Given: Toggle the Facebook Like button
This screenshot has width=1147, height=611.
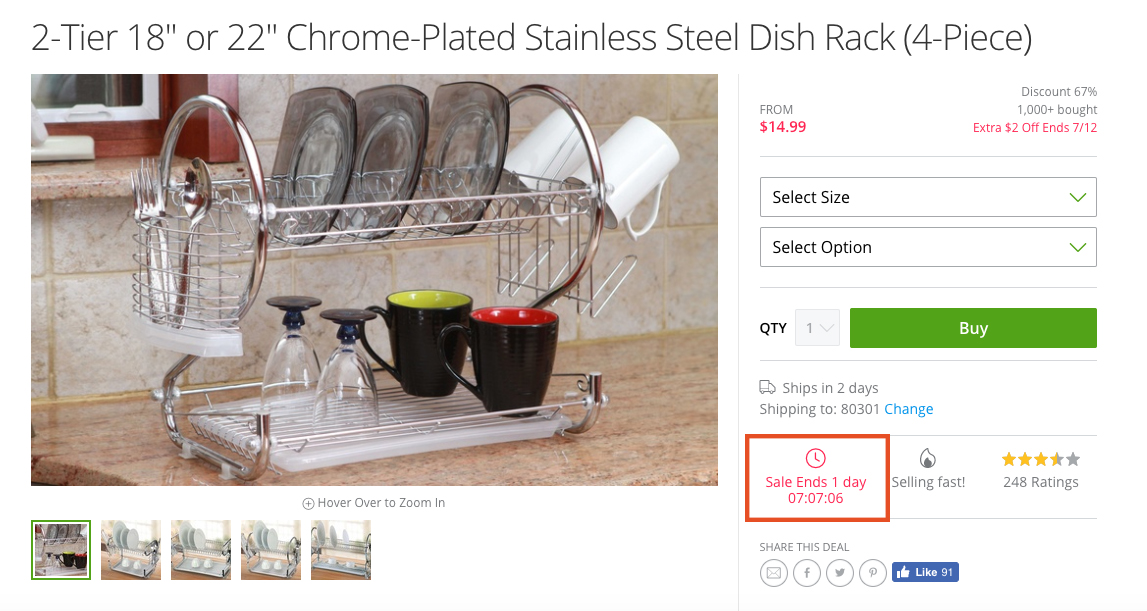Looking at the screenshot, I should [925, 572].
